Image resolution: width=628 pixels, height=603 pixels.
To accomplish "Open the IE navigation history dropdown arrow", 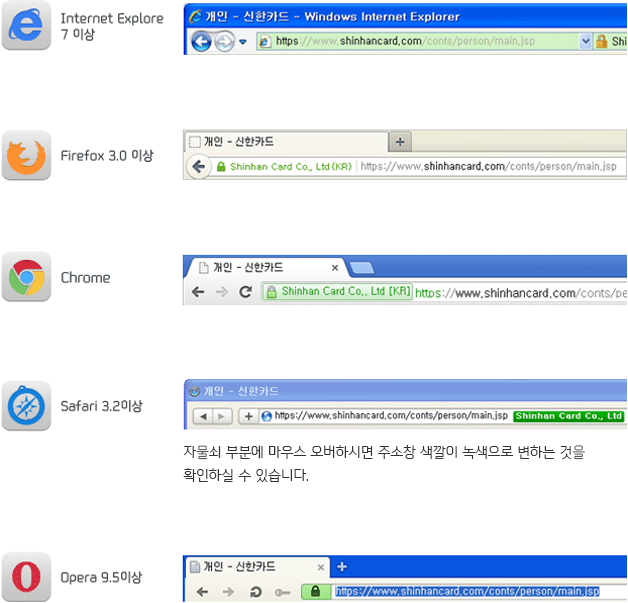I will pos(243,42).
